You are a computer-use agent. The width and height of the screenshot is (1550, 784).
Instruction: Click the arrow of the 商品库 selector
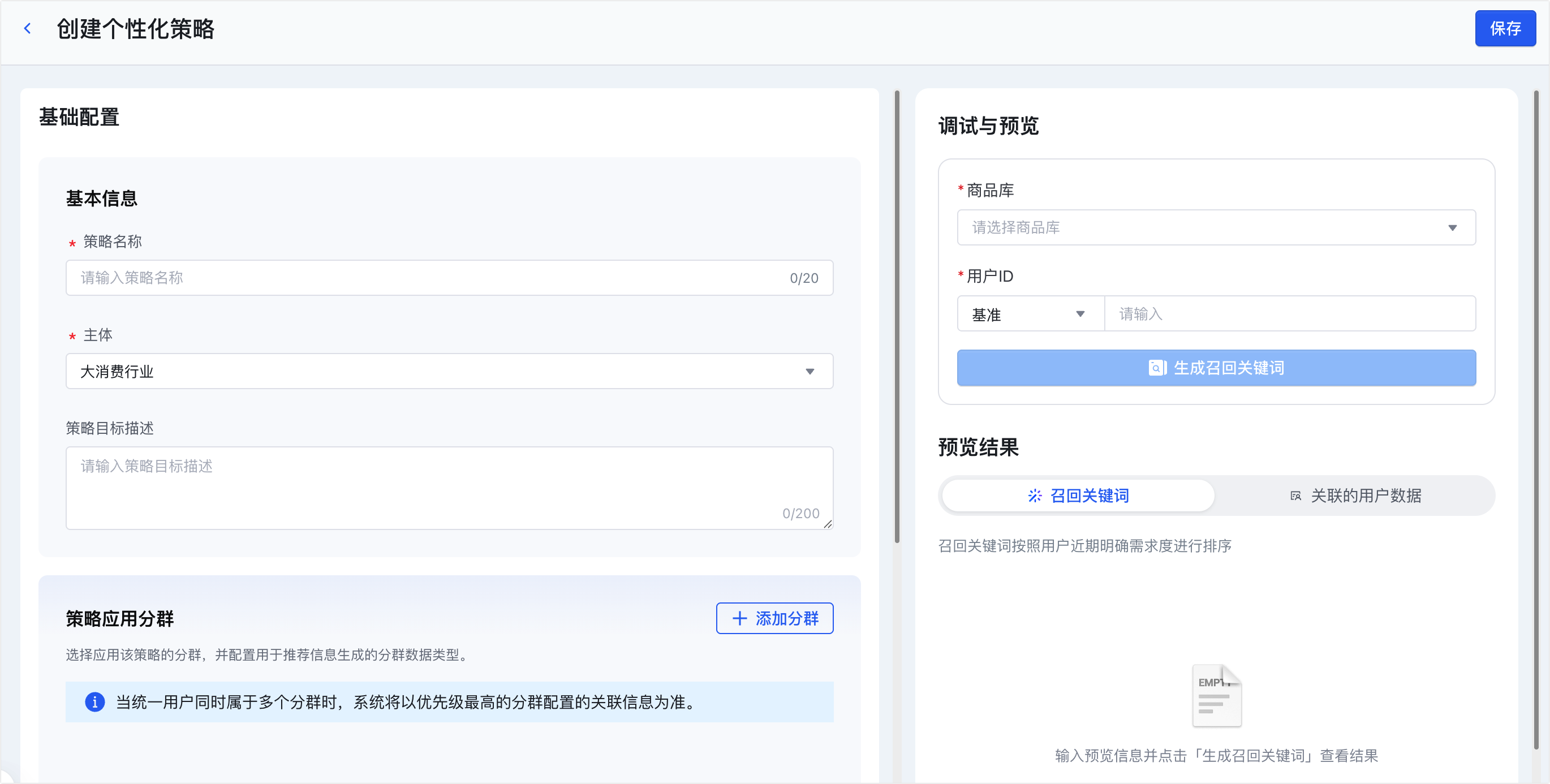1453,228
